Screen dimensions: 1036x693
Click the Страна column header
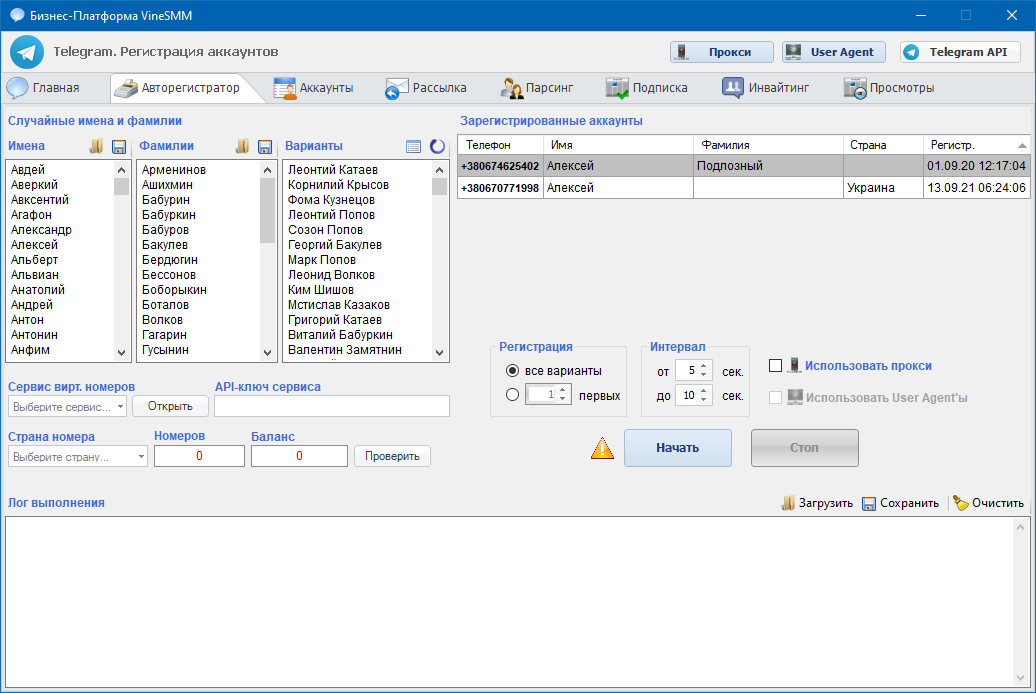[x=883, y=145]
